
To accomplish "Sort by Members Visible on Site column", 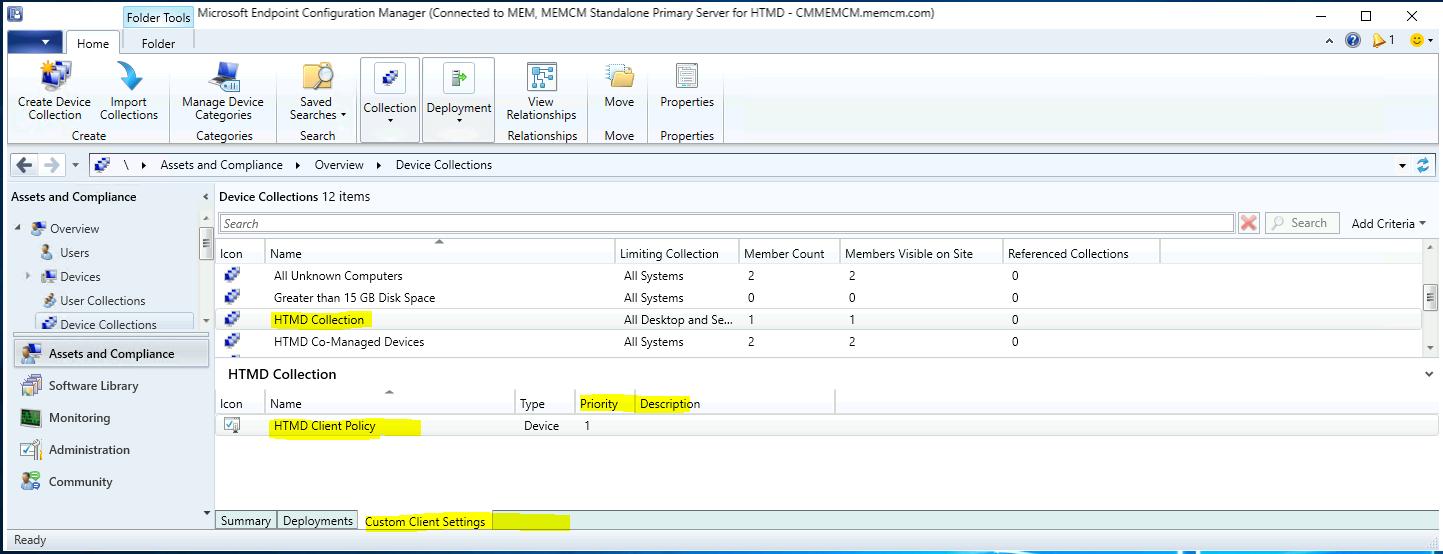I will pos(921,254).
